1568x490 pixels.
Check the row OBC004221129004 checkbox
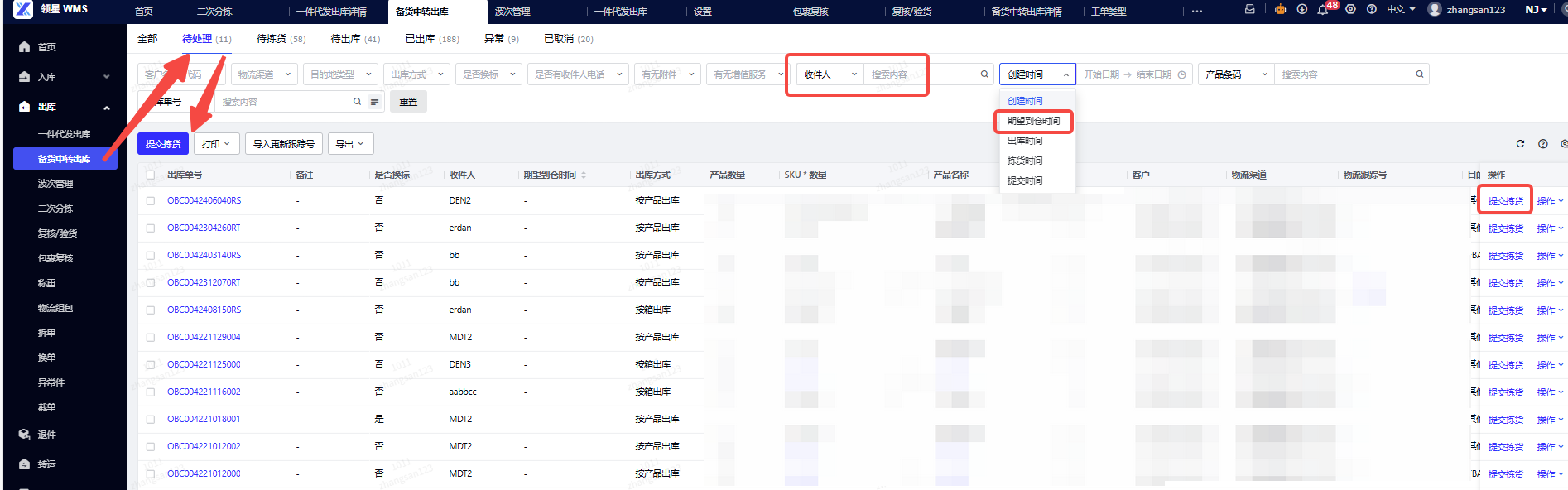click(x=151, y=338)
